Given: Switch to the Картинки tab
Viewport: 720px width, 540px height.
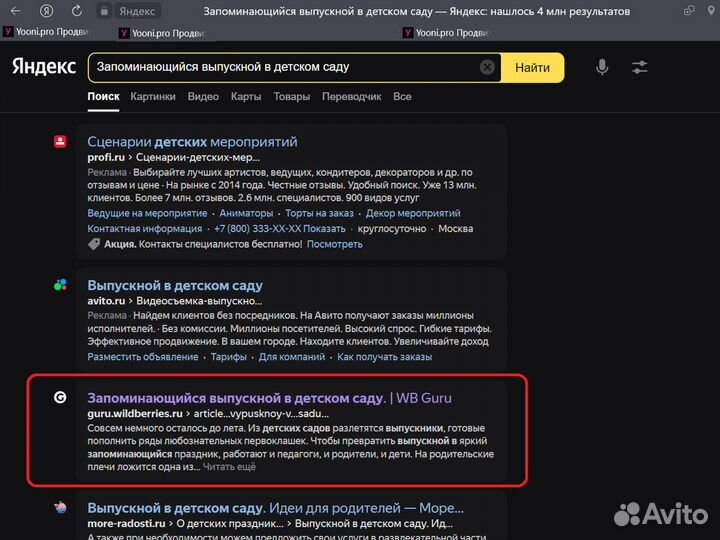Looking at the screenshot, I should click(x=153, y=96).
